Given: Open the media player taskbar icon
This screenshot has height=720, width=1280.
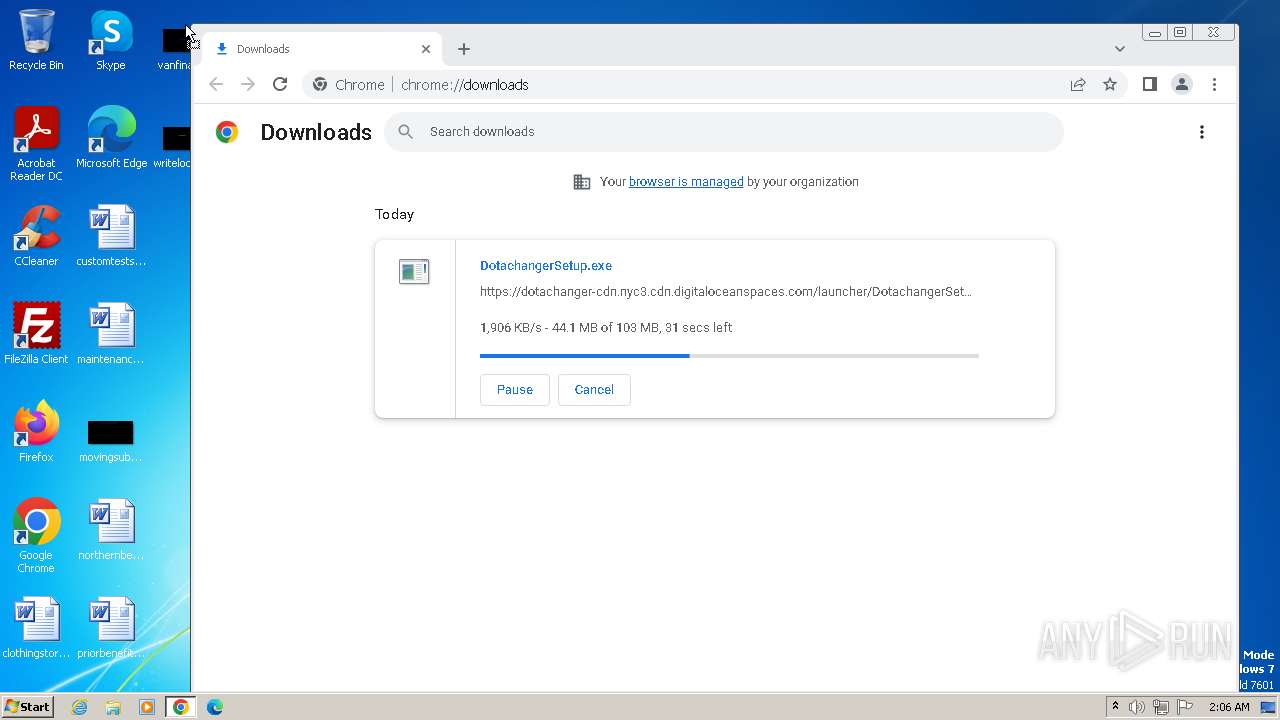Looking at the screenshot, I should (147, 707).
